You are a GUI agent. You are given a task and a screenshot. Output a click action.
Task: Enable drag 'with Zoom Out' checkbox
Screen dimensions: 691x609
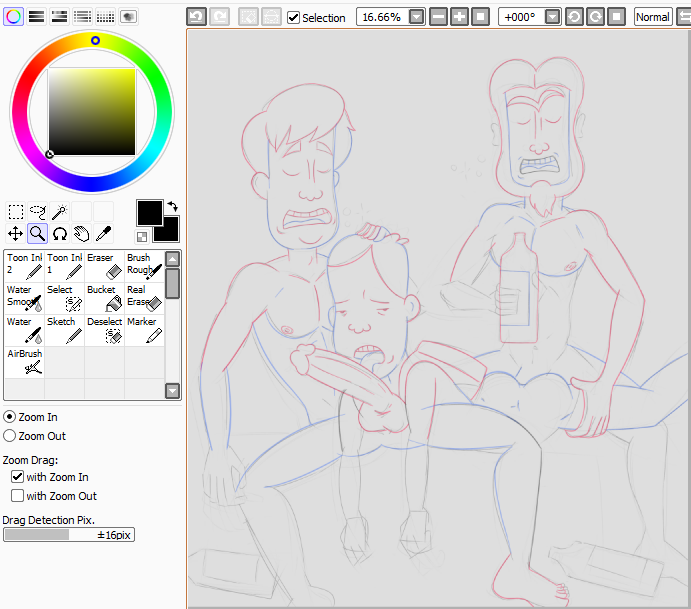[x=17, y=495]
